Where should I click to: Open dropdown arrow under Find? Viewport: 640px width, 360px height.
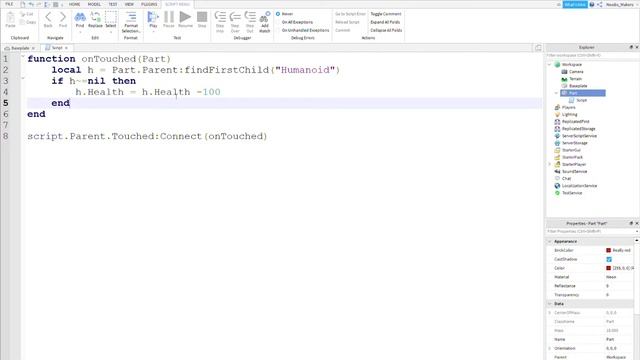[80, 32]
